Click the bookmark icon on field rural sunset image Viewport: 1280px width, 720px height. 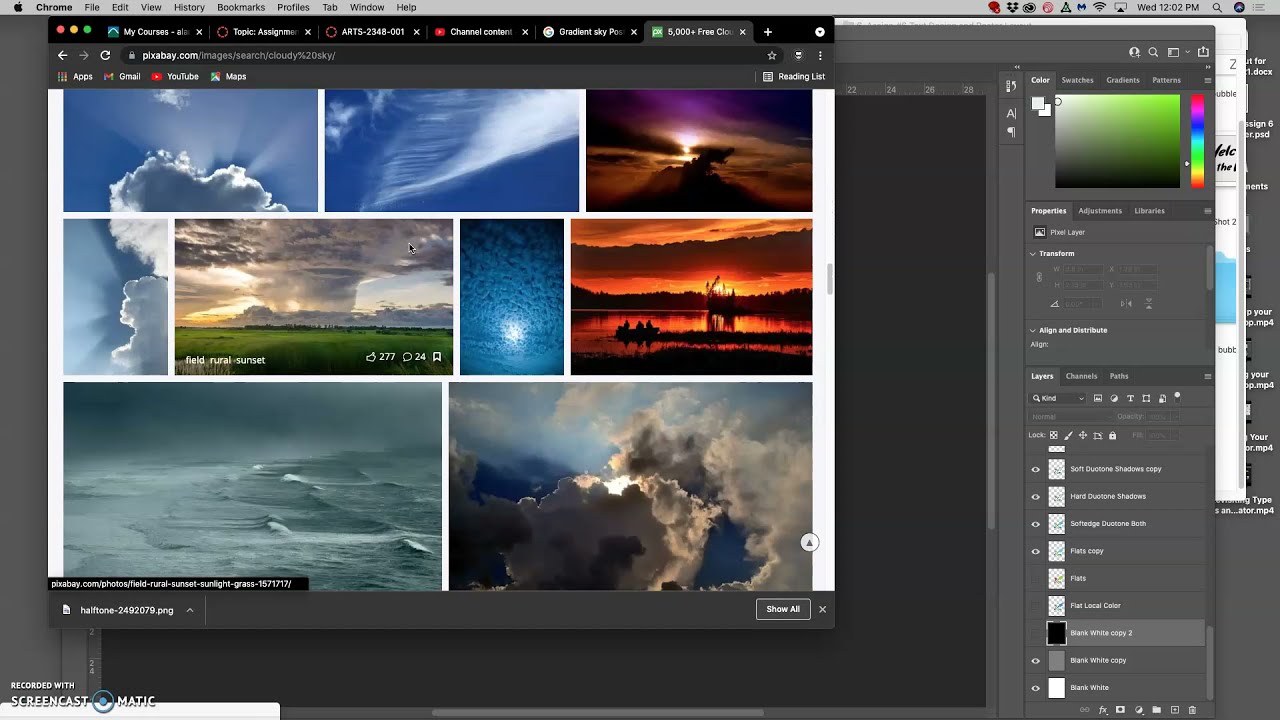coord(437,357)
